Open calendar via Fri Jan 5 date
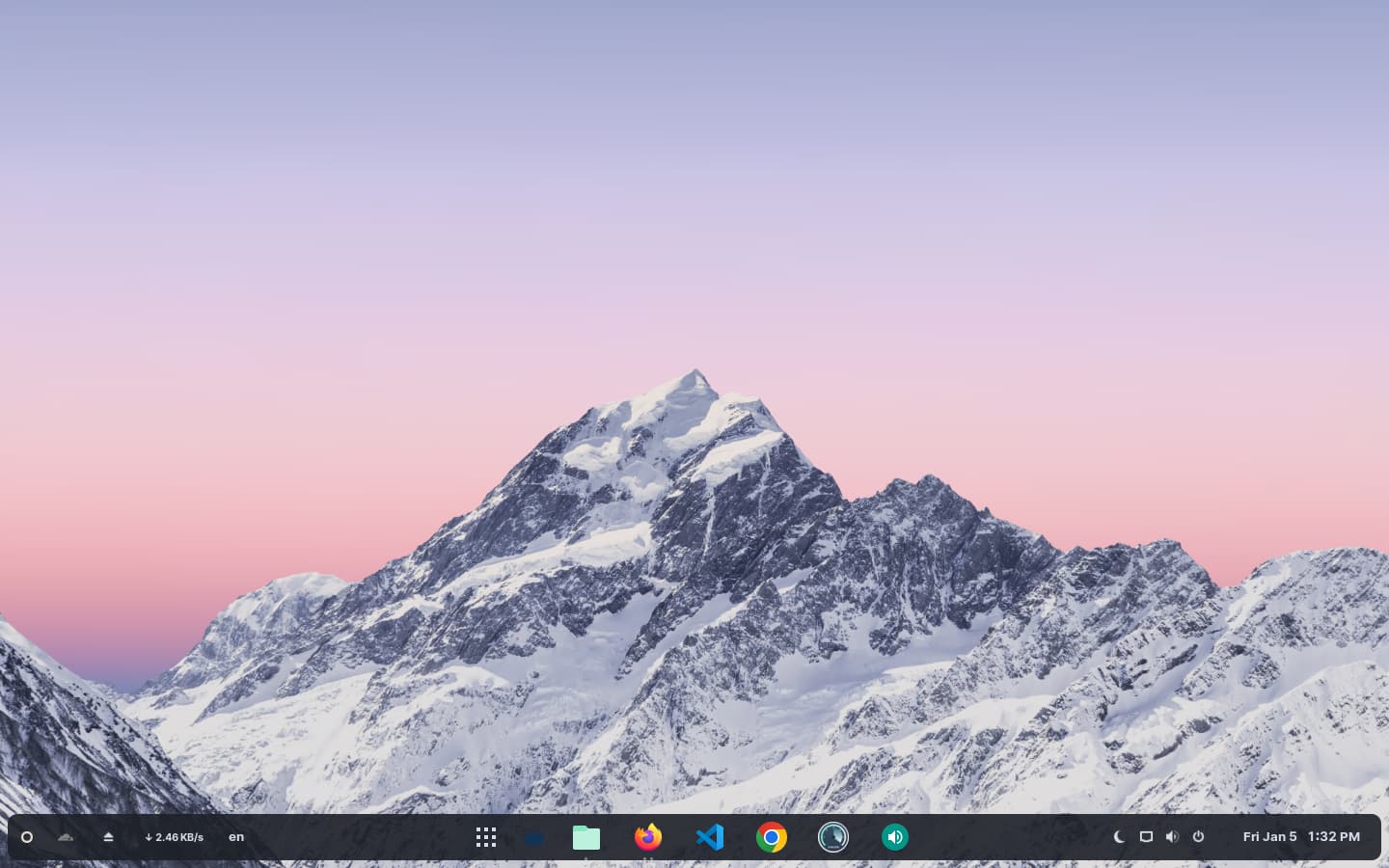The width and height of the screenshot is (1389, 868). [x=1269, y=837]
